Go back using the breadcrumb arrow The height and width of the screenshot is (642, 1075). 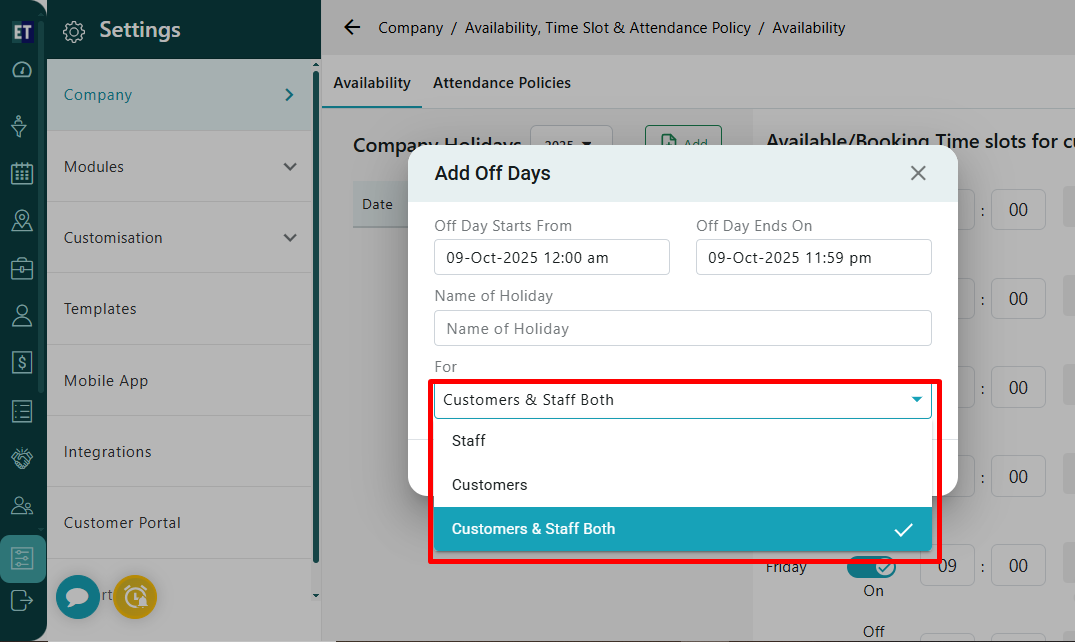click(x=352, y=28)
